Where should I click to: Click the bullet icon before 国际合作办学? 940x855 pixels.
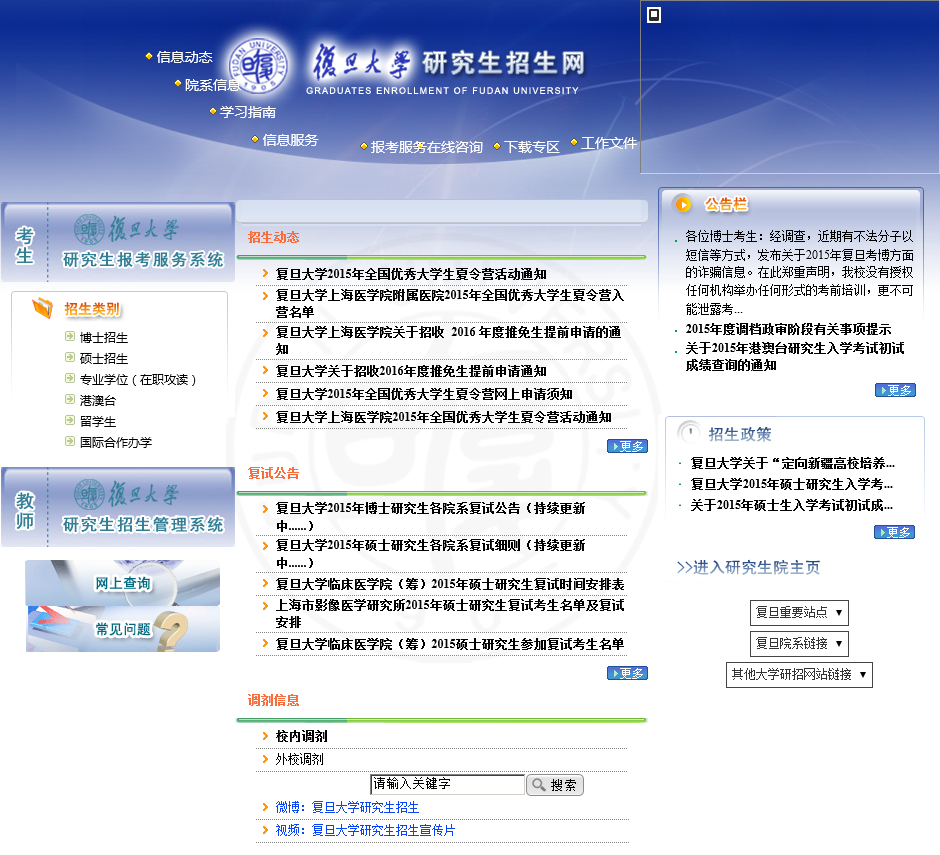pos(70,441)
